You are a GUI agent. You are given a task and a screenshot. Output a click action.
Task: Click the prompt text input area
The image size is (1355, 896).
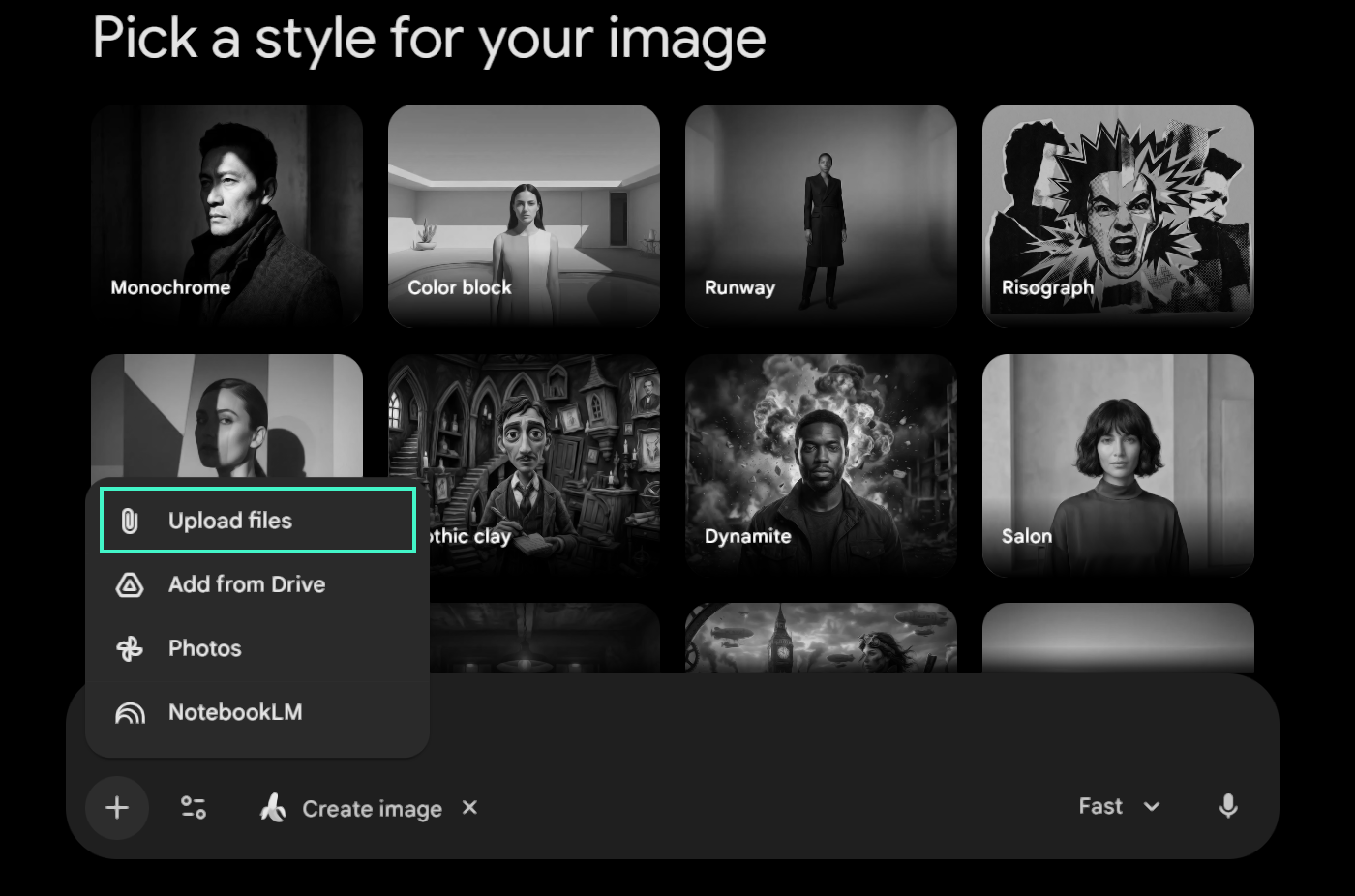pos(774,726)
